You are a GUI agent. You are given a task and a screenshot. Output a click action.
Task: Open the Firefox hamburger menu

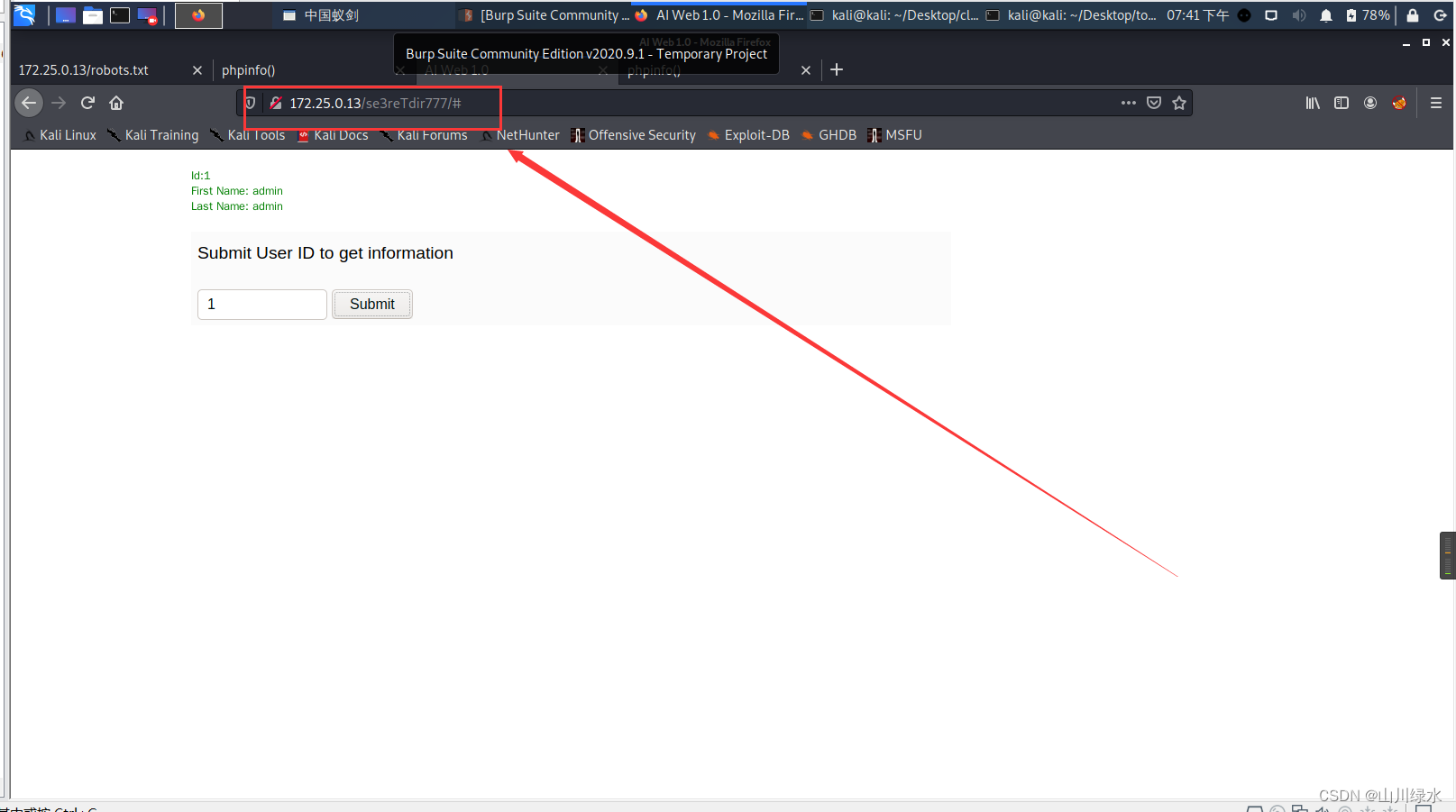[1436, 103]
